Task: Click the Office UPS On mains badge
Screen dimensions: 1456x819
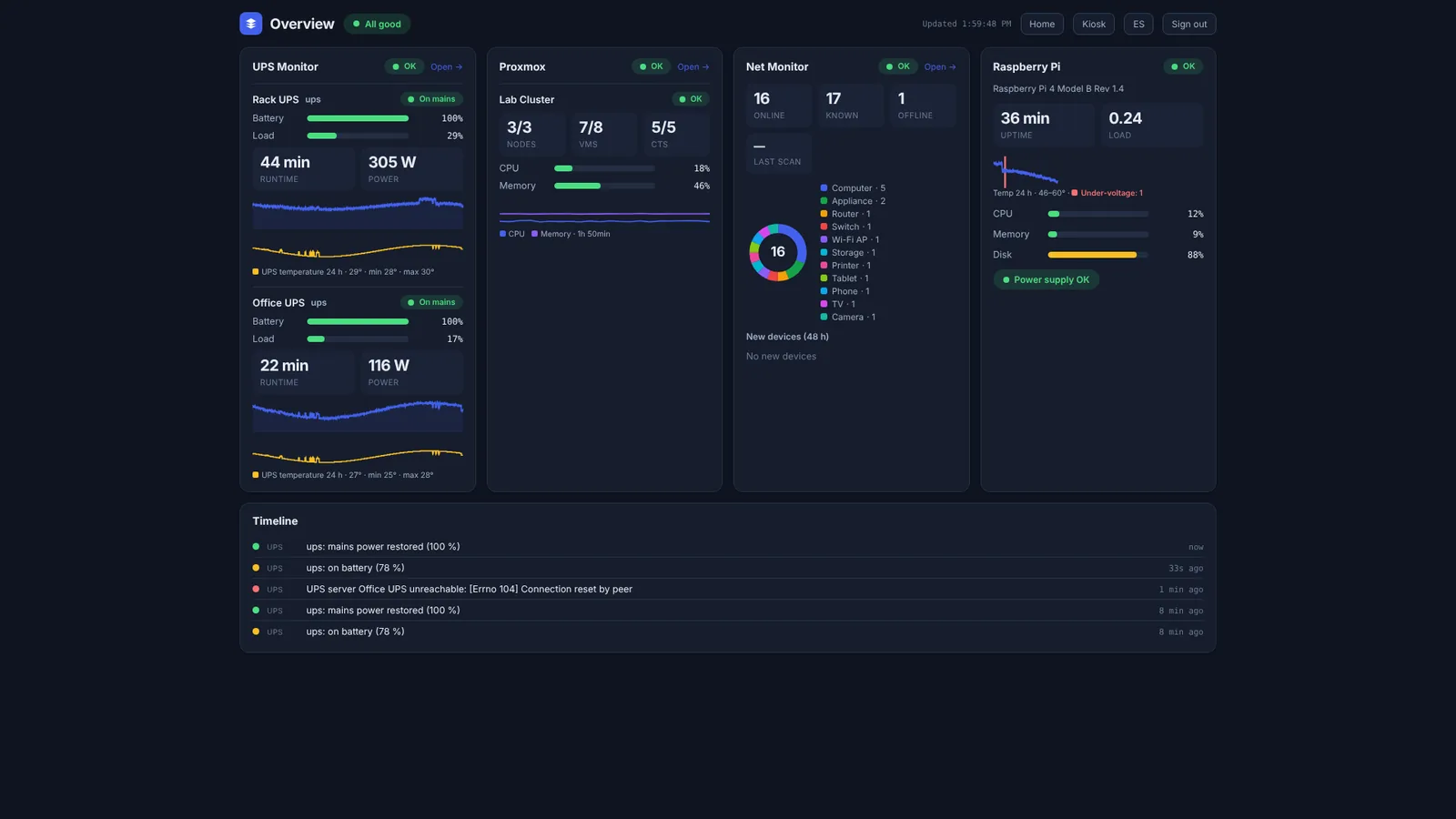Action: click(x=431, y=302)
